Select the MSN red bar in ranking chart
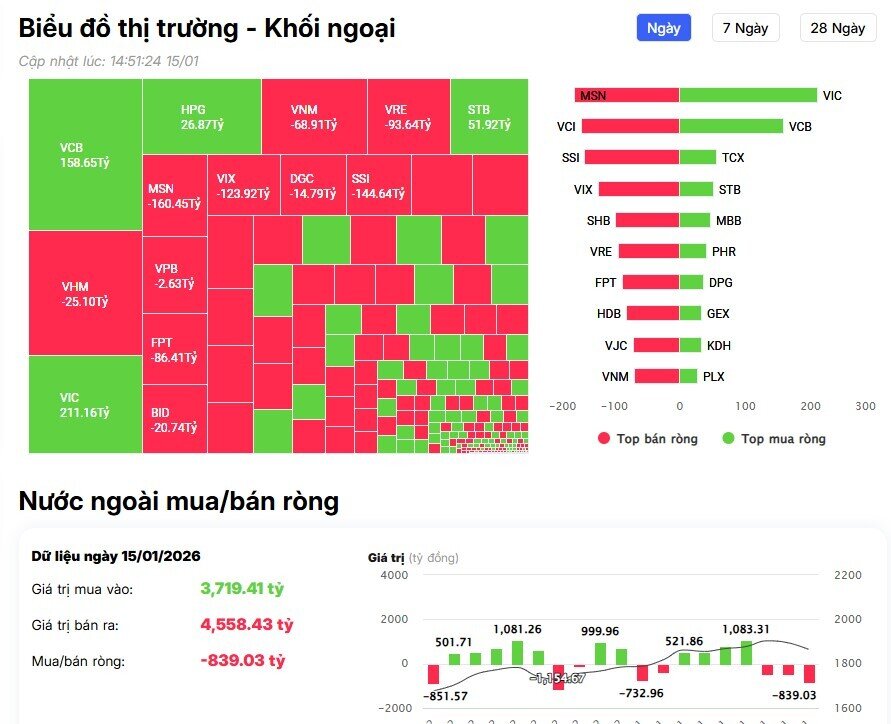The width and height of the screenshot is (891, 724). click(625, 94)
